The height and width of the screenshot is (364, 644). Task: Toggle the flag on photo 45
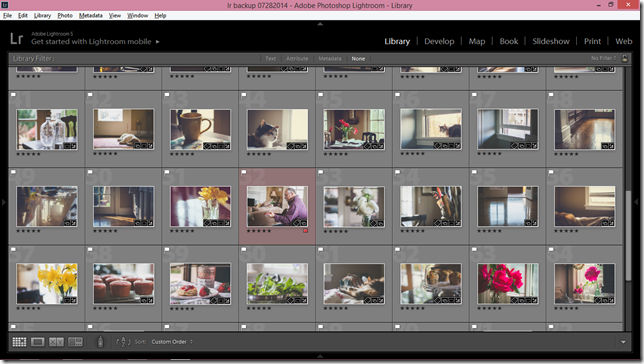click(320, 95)
